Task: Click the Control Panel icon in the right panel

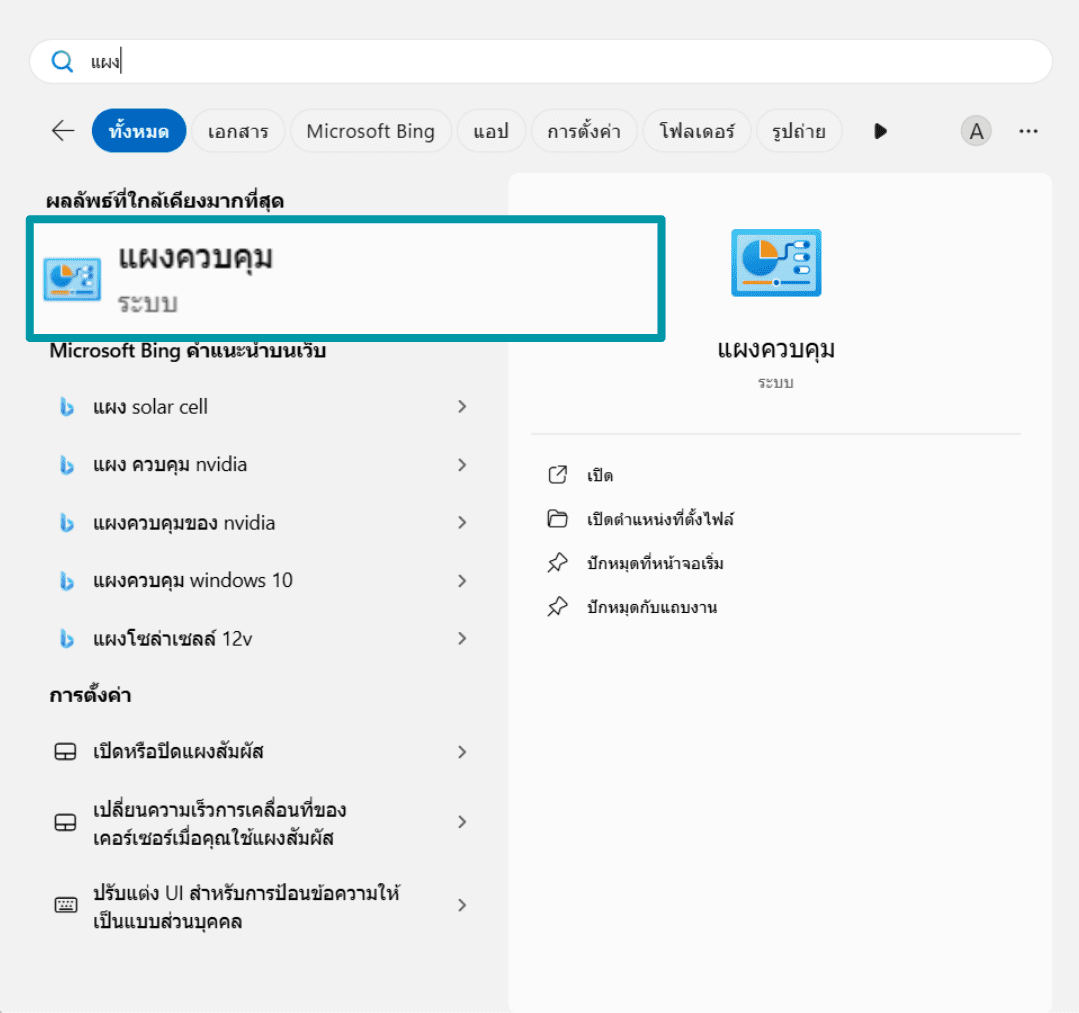Action: 776,262
